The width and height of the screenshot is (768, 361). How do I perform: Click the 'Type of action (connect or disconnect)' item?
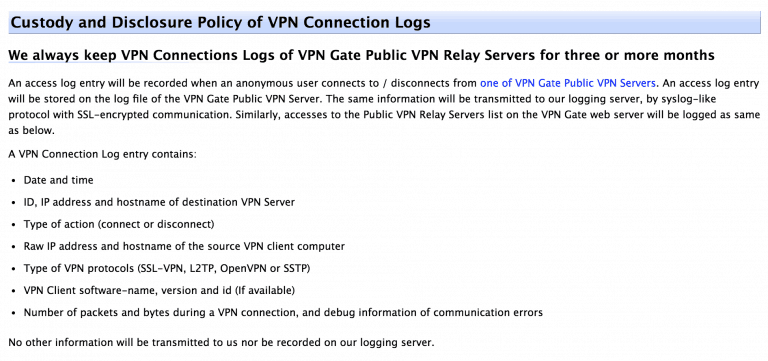(119, 224)
